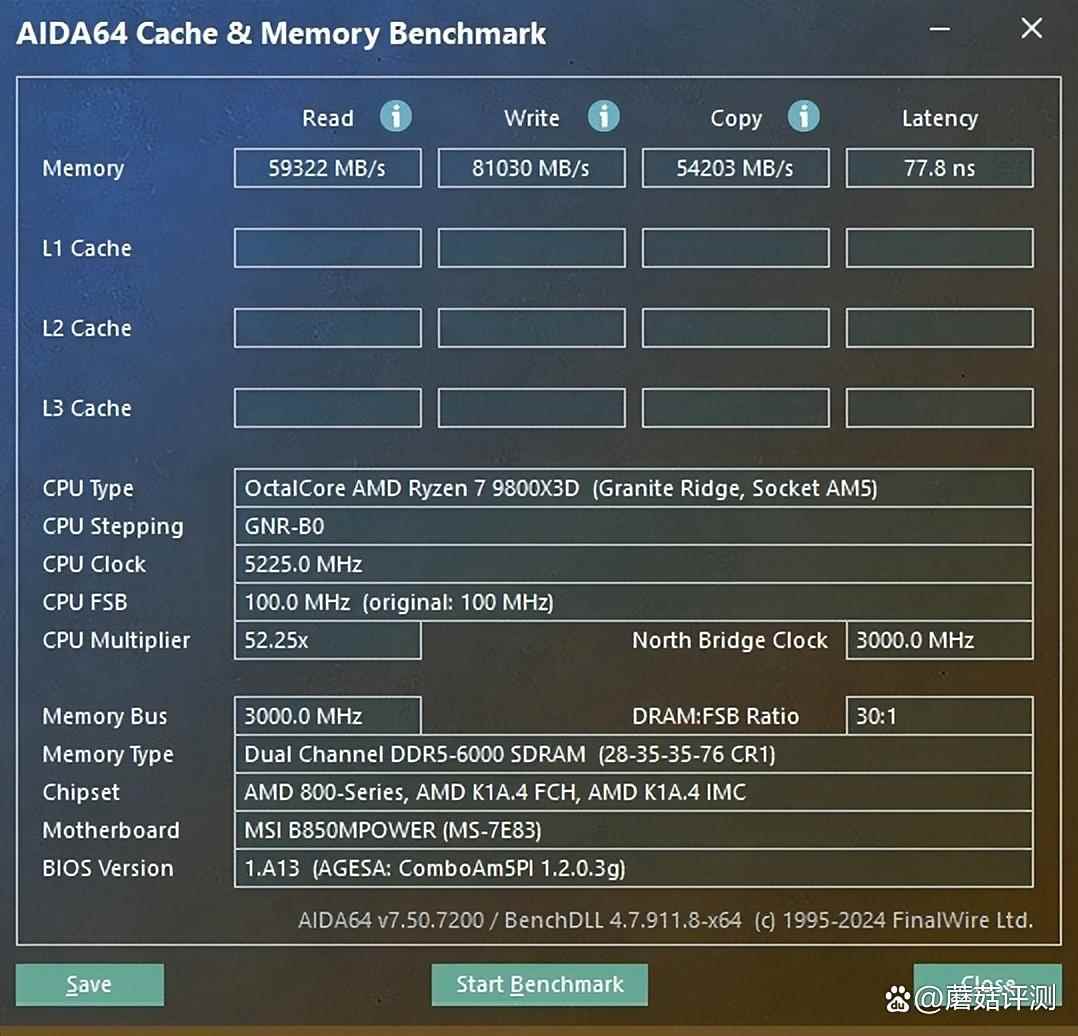
Task: Click the CPU FSB value 100.0 MHz
Action: tap(633, 602)
